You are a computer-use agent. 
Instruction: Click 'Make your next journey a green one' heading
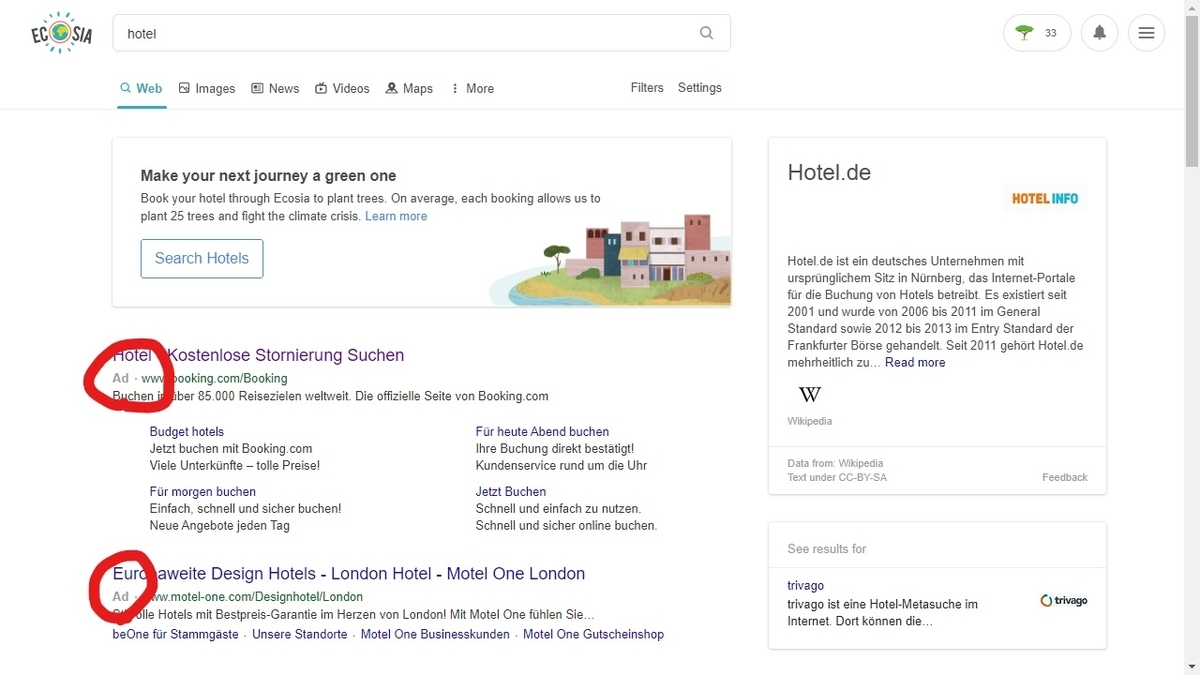[x=268, y=176]
